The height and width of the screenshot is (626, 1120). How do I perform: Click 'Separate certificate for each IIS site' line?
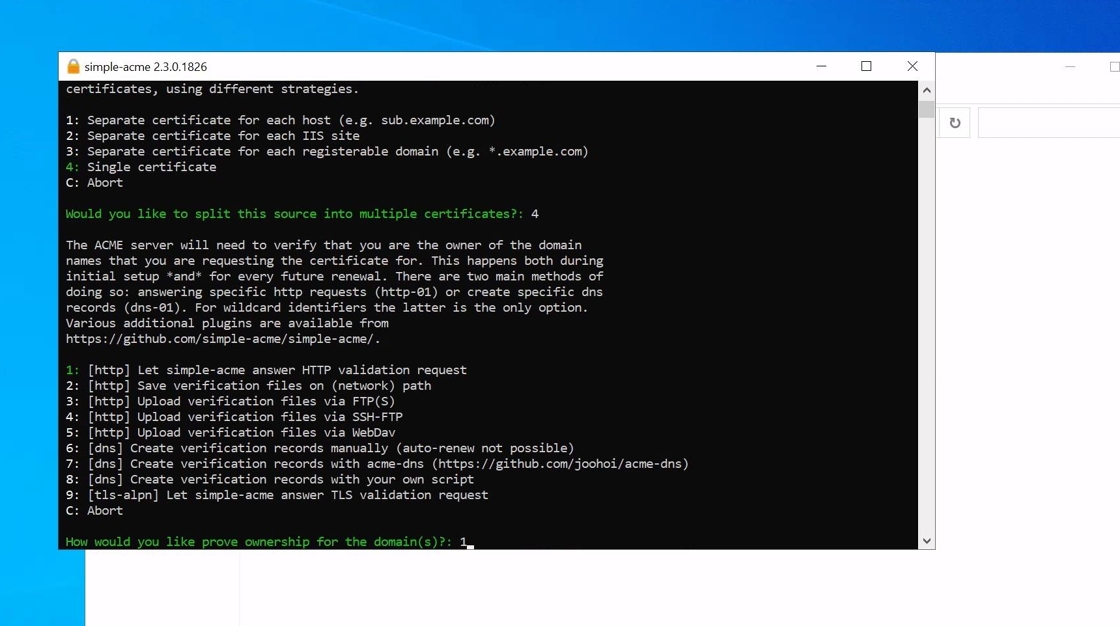tap(212, 136)
